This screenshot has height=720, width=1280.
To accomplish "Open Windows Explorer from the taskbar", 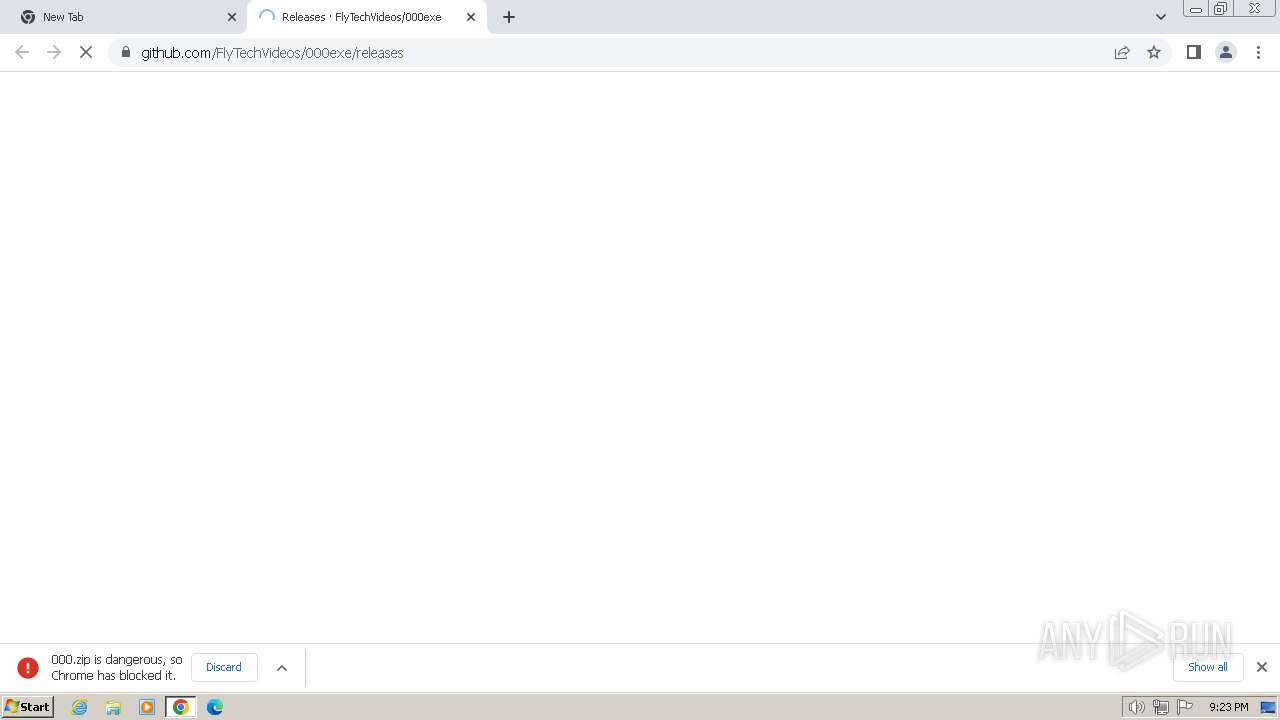I will (x=113, y=707).
